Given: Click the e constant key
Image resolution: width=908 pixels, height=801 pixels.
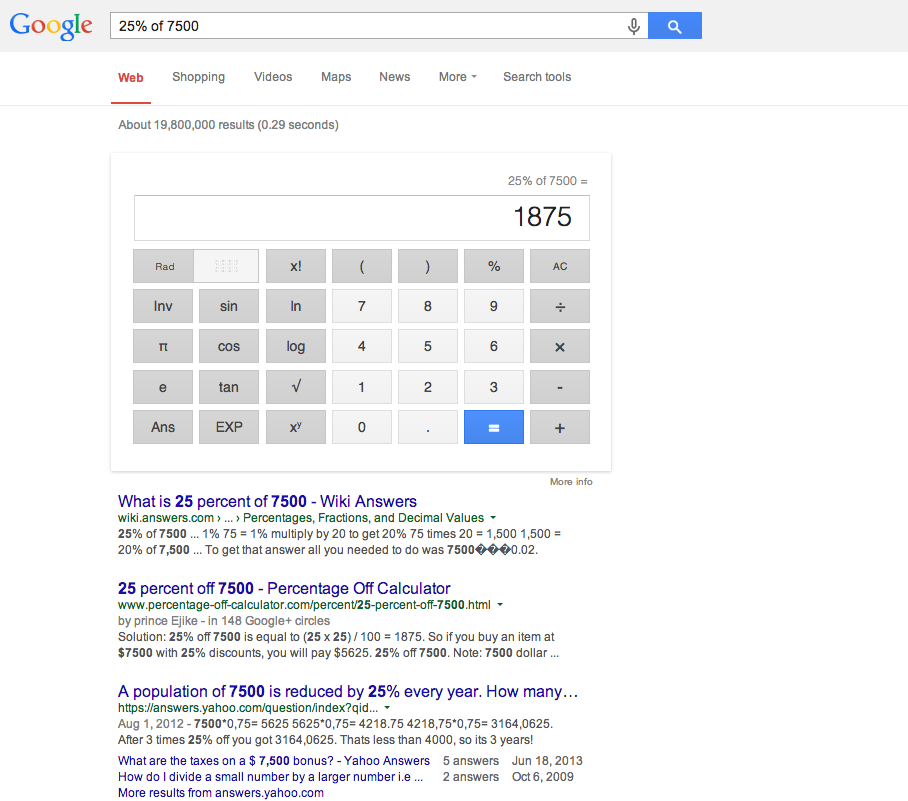Looking at the screenshot, I should coord(163,387).
